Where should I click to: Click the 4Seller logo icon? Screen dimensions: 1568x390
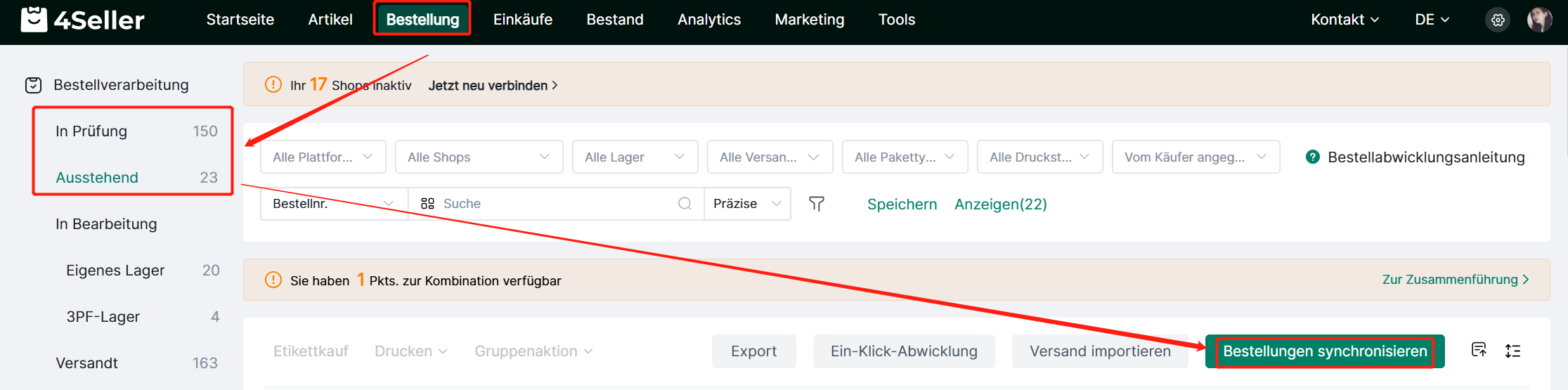click(34, 20)
